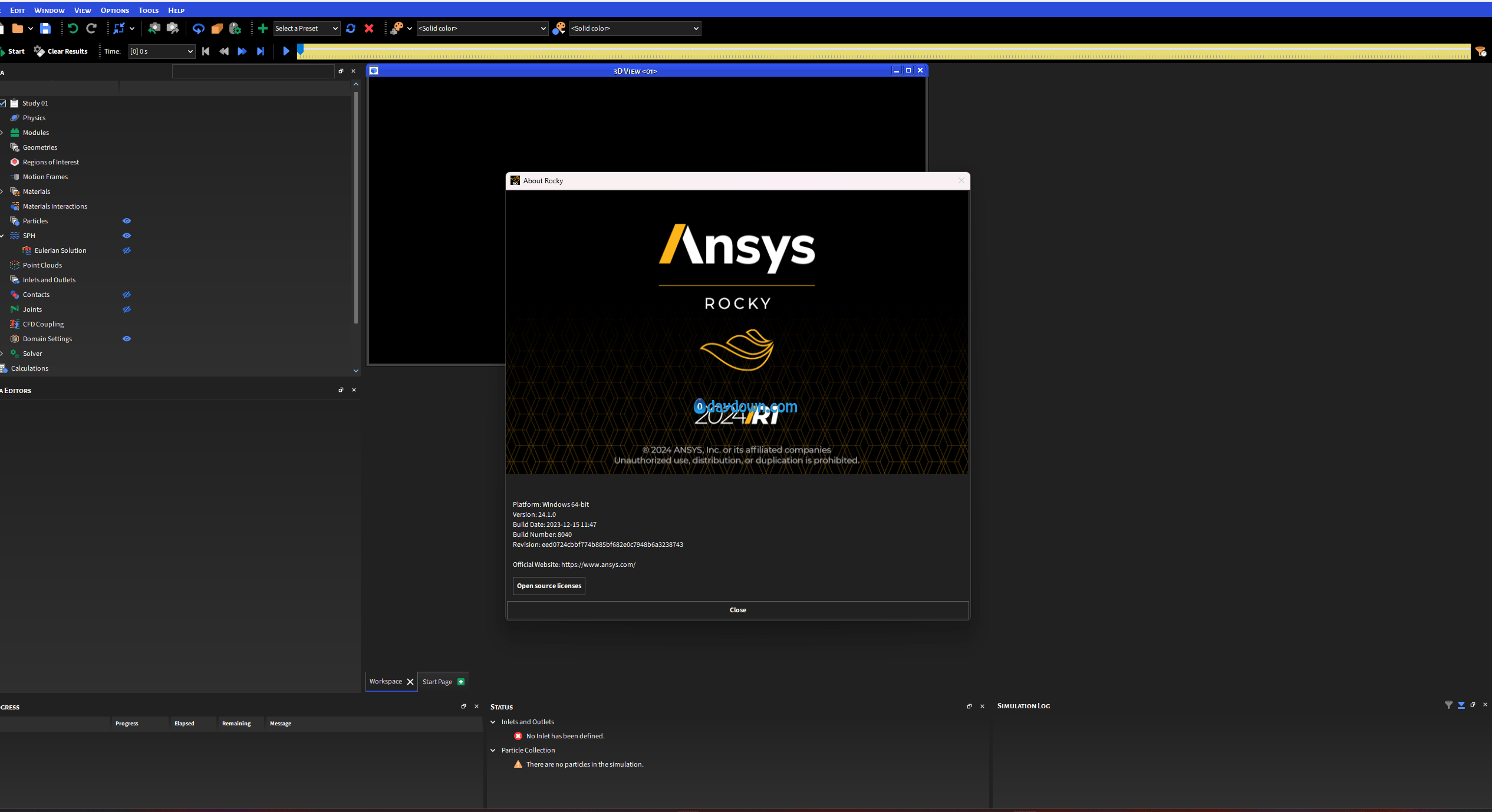Toggle Study 01 checkbox
Image resolution: width=1492 pixels, height=812 pixels.
(x=3, y=103)
